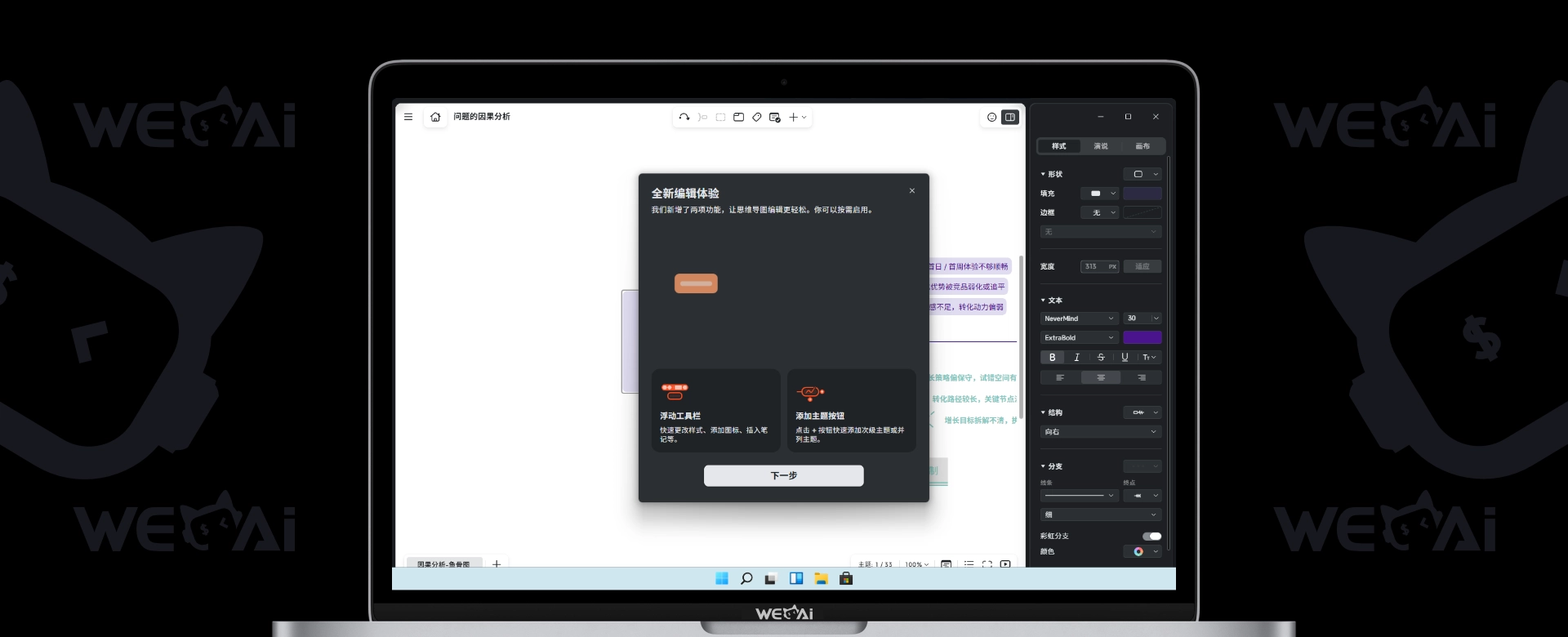Select the 添加主题按钮 feature card
The height and width of the screenshot is (637, 1568).
pyautogui.click(x=851, y=410)
